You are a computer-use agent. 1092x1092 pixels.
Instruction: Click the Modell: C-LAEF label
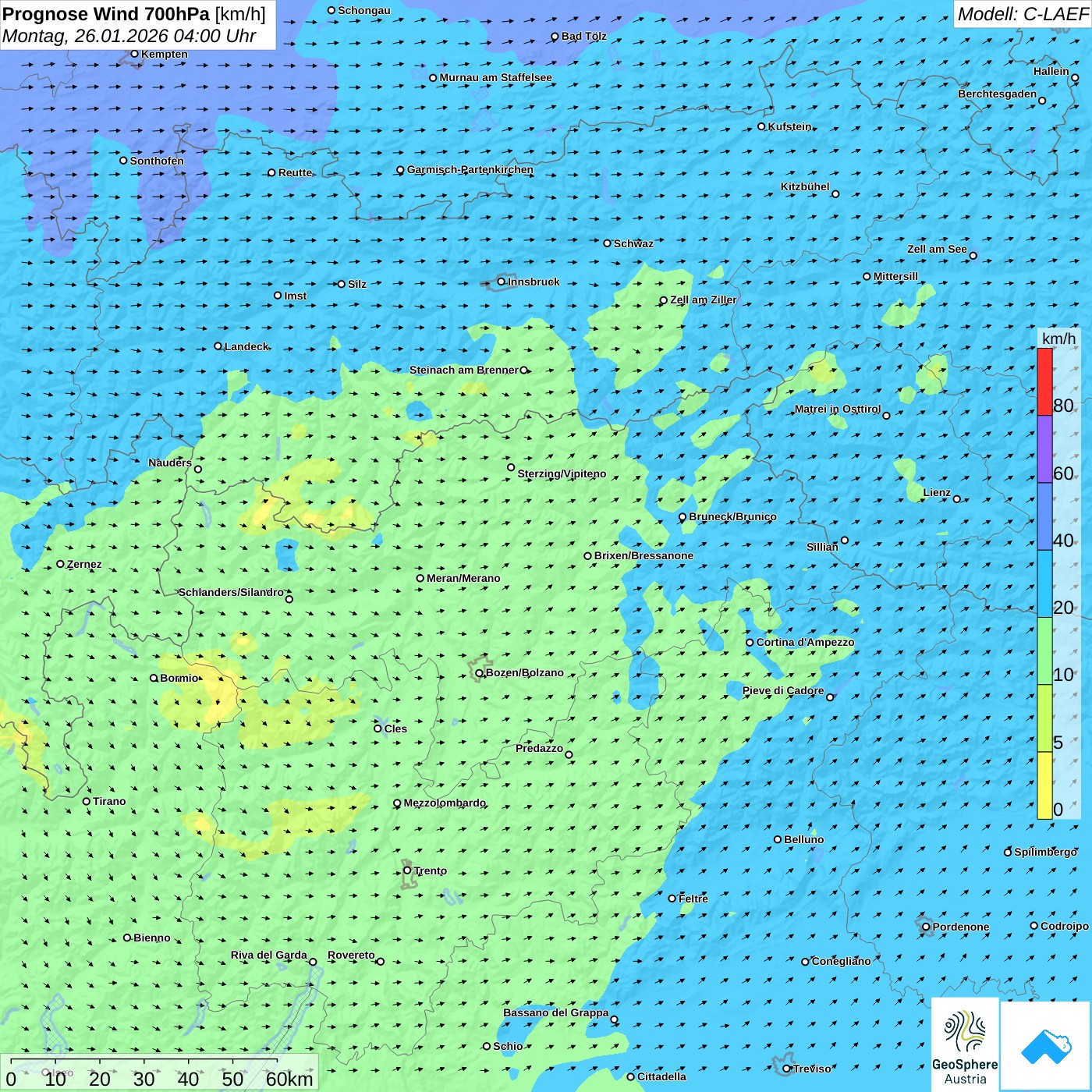point(1022,14)
